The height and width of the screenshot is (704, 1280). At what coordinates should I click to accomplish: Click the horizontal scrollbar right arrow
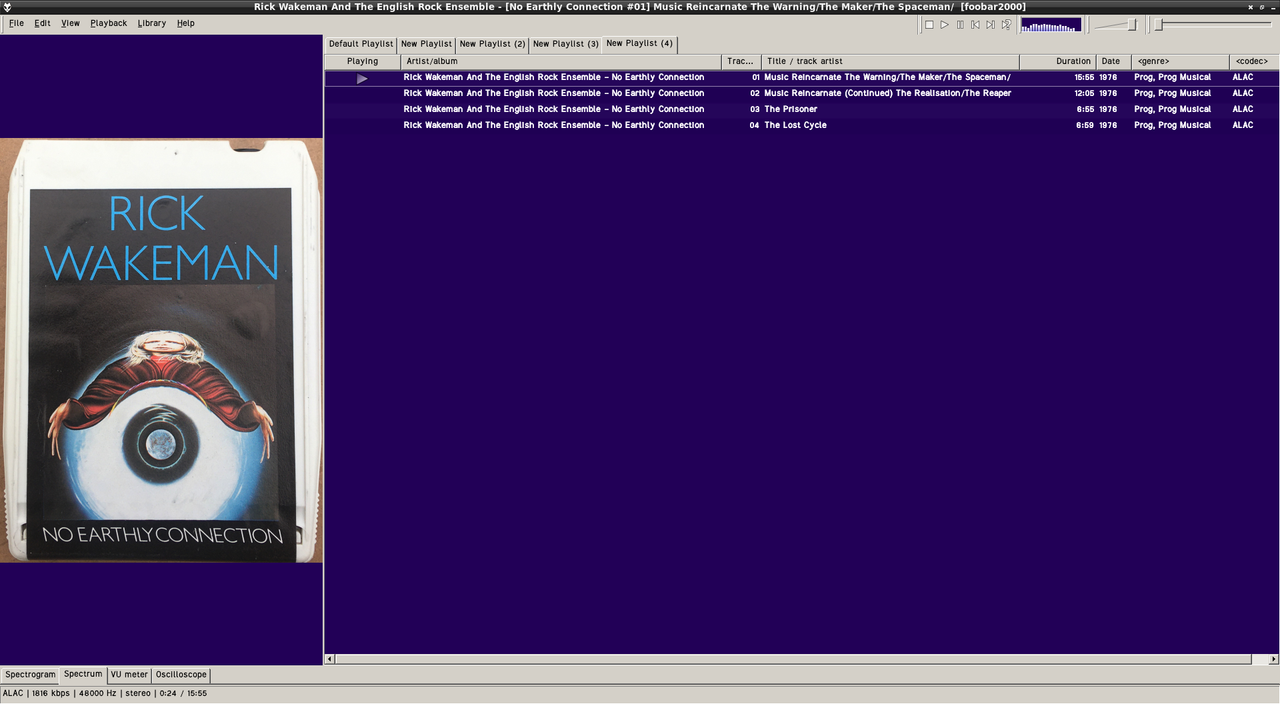point(1273,659)
